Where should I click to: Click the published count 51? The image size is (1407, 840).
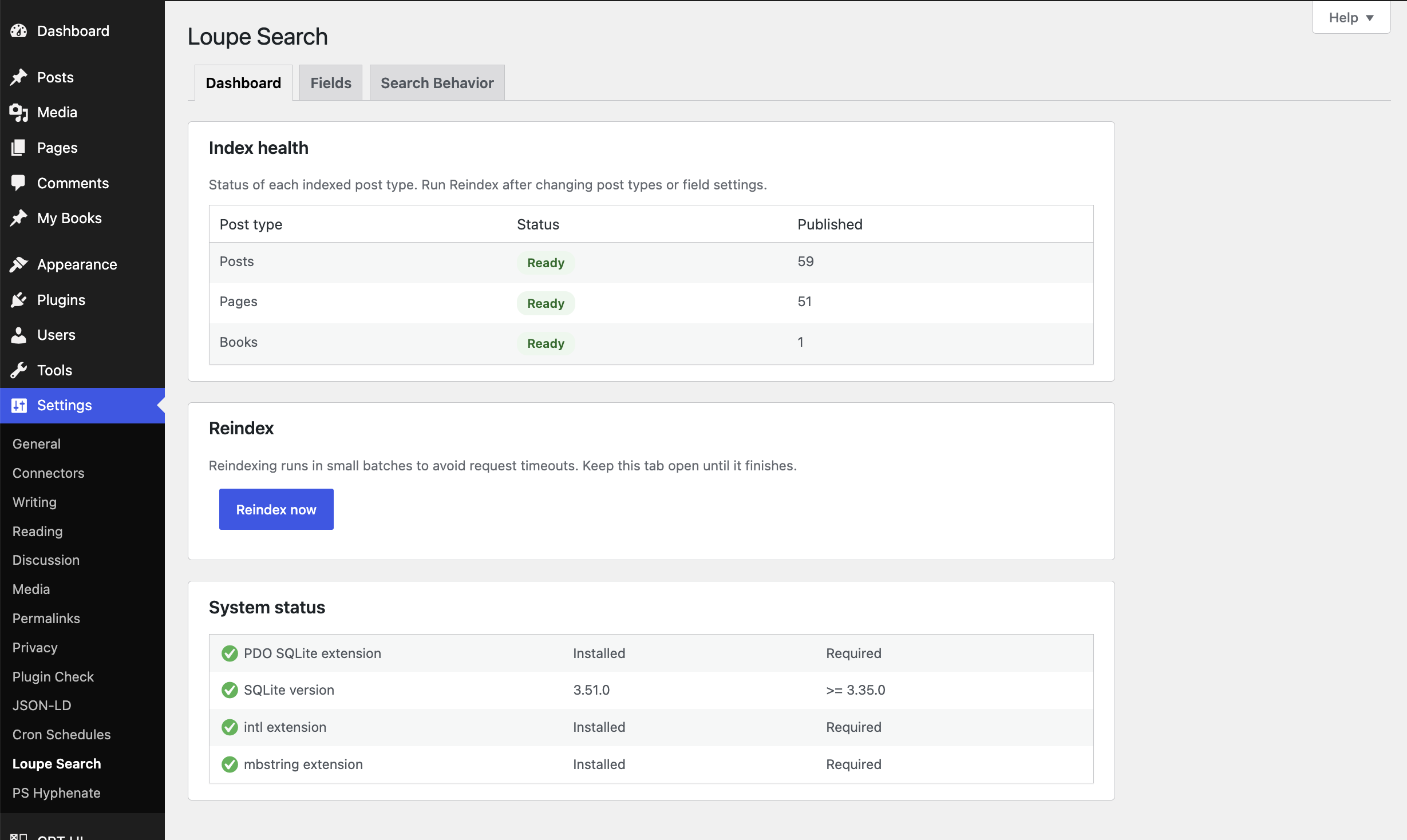804,302
